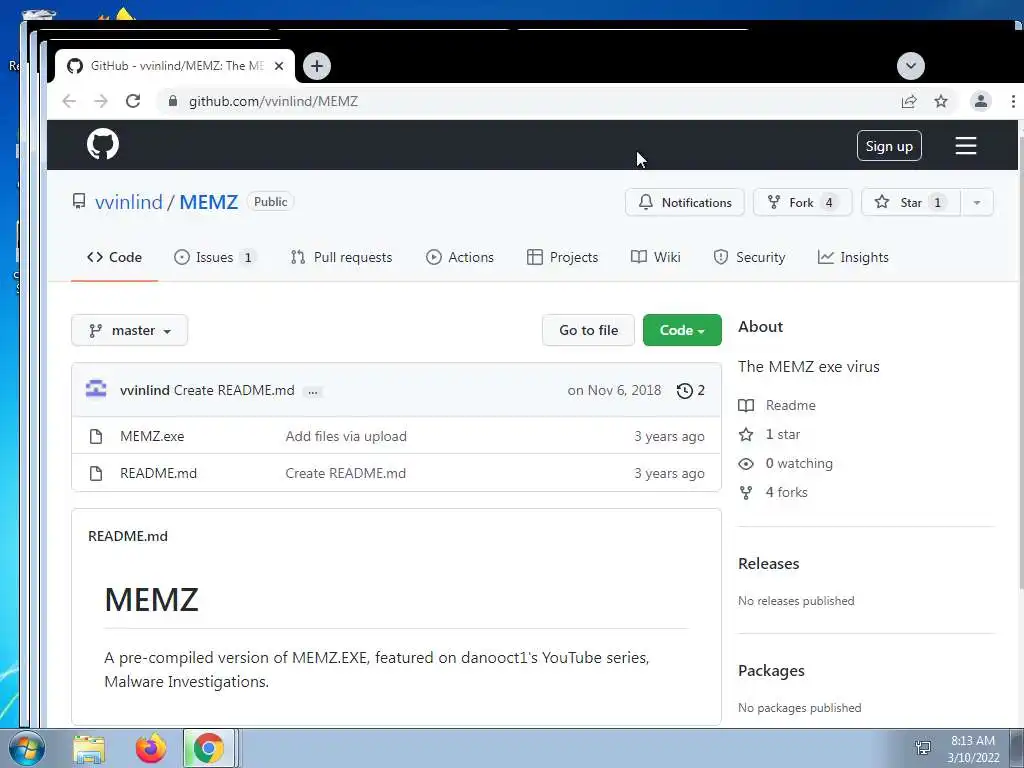Click Chrome's back arrow

[x=69, y=101]
